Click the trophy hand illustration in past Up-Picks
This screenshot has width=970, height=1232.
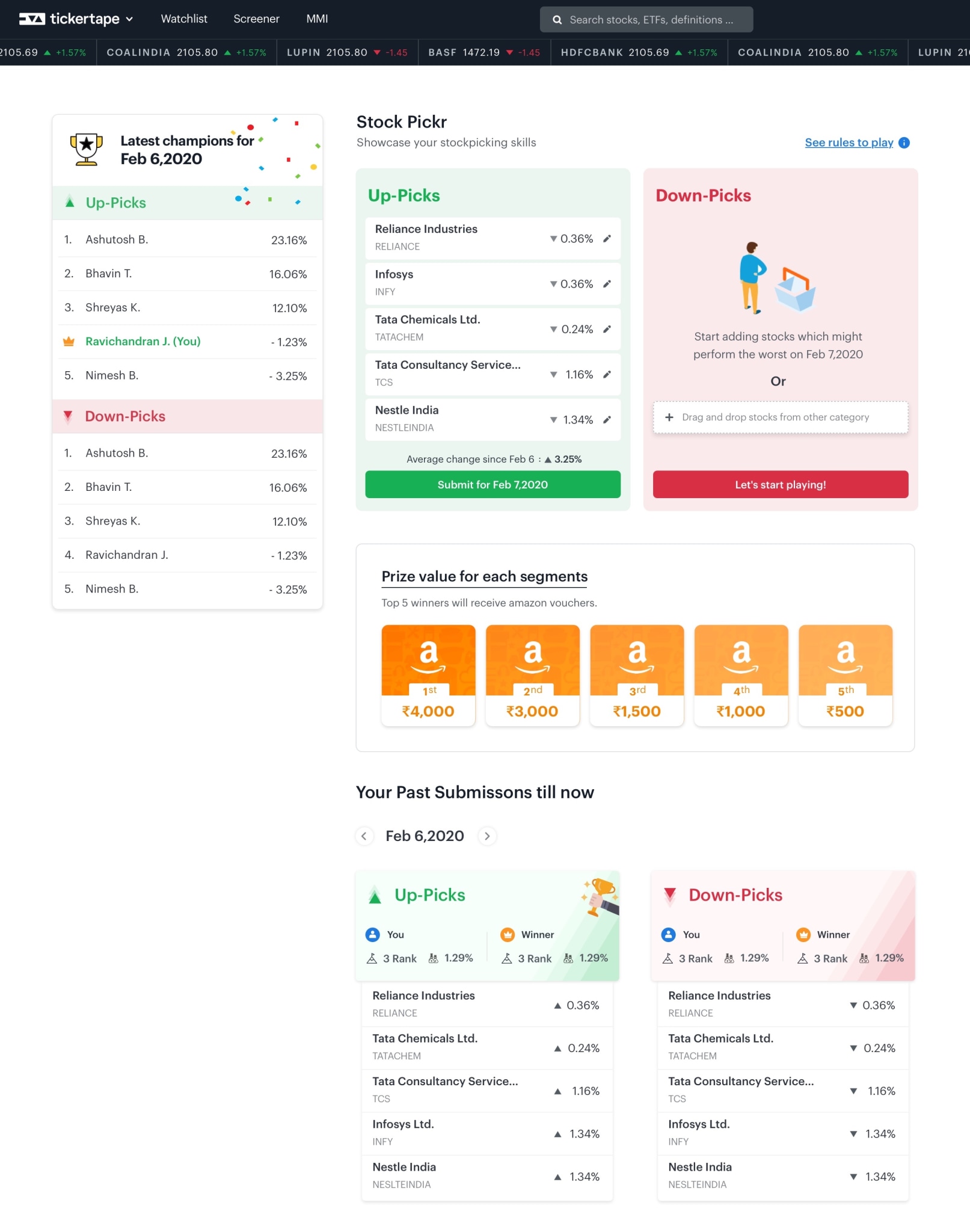[600, 898]
